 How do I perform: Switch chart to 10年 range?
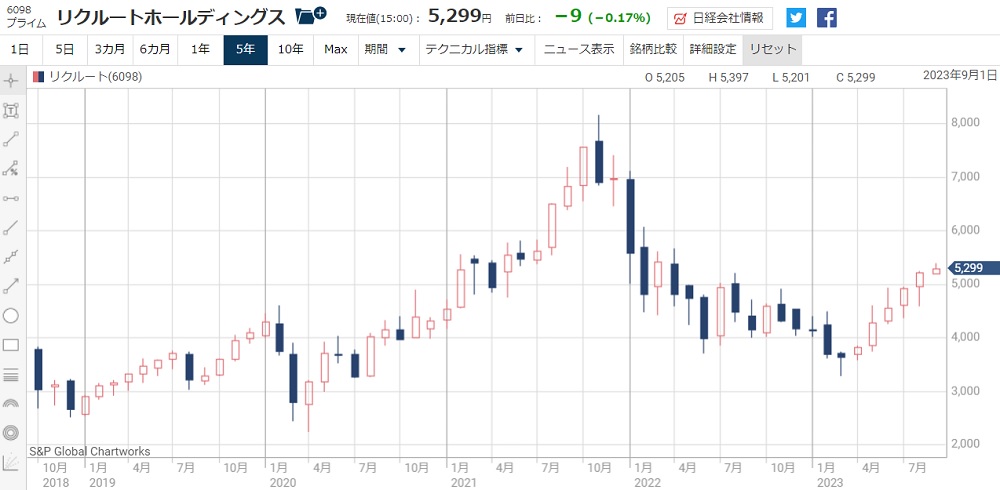click(291, 49)
